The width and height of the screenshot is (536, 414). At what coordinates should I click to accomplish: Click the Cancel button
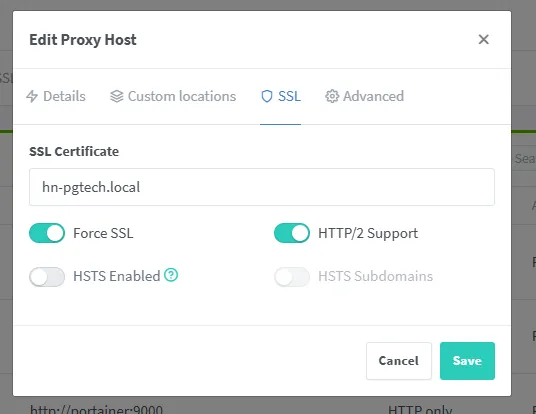(x=399, y=361)
